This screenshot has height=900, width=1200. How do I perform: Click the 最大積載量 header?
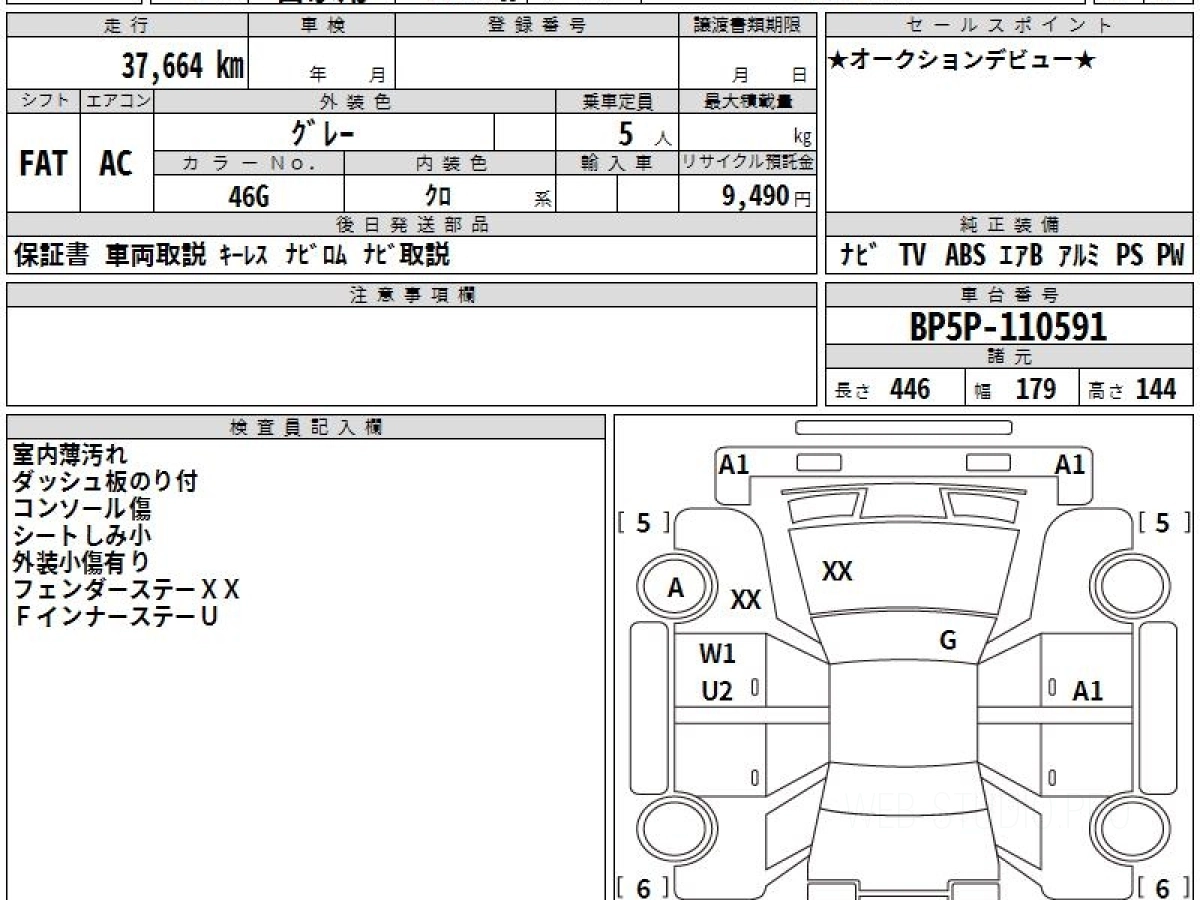click(x=748, y=101)
